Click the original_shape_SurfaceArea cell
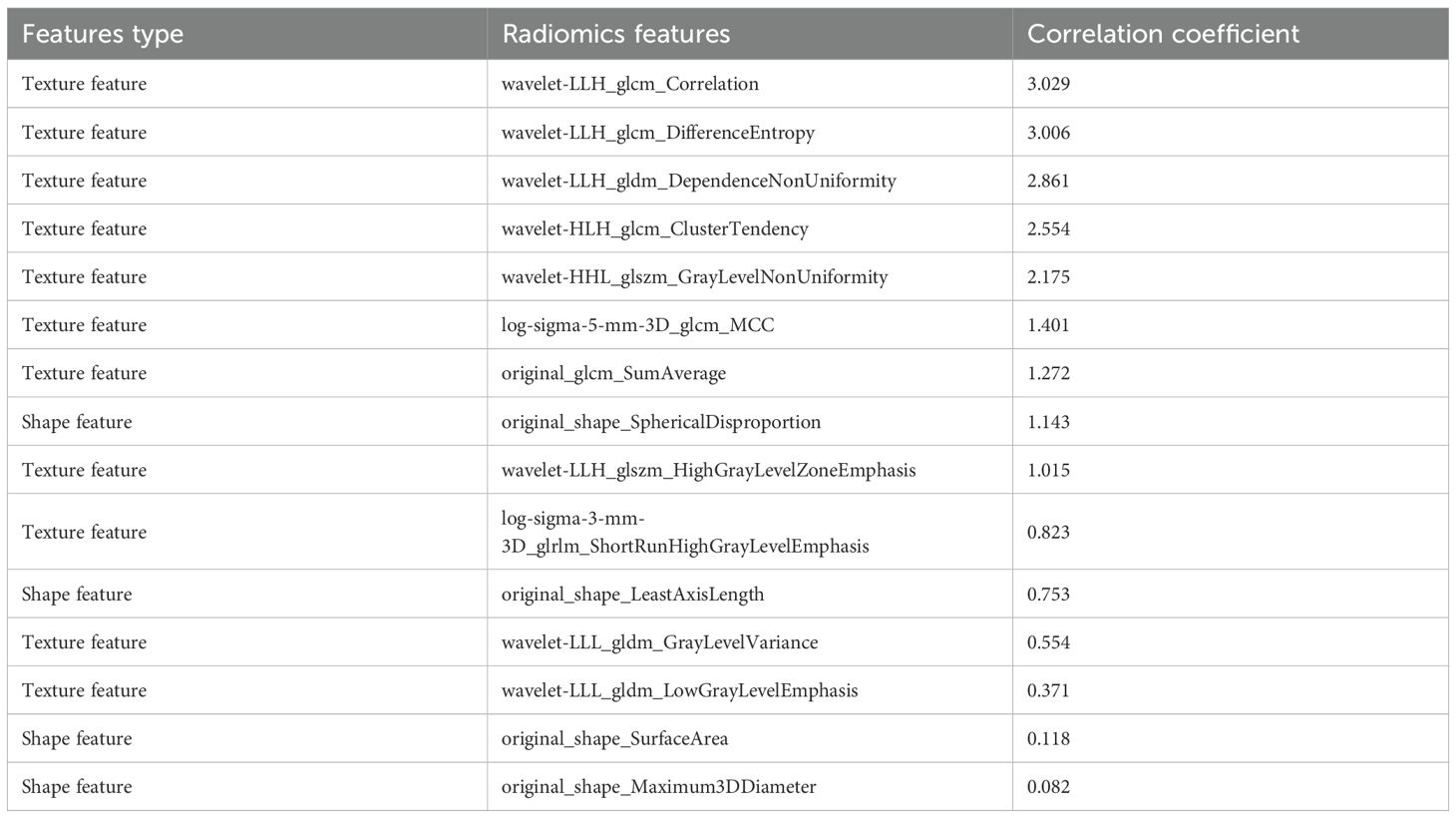 tap(614, 739)
